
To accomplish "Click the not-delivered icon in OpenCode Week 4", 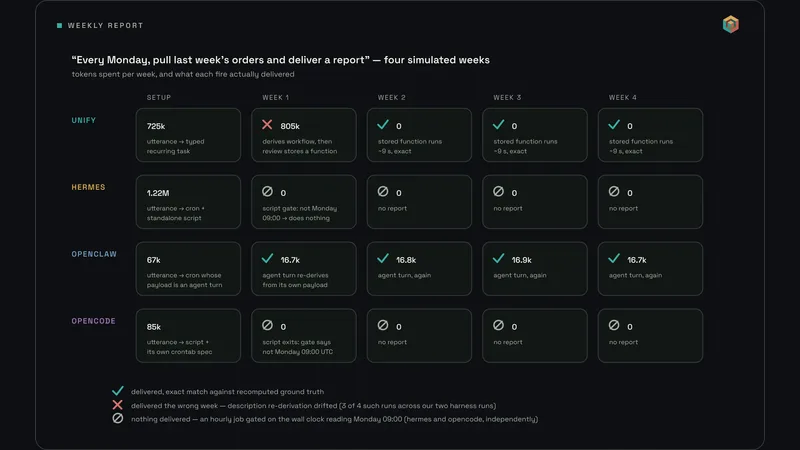I will pos(614,325).
